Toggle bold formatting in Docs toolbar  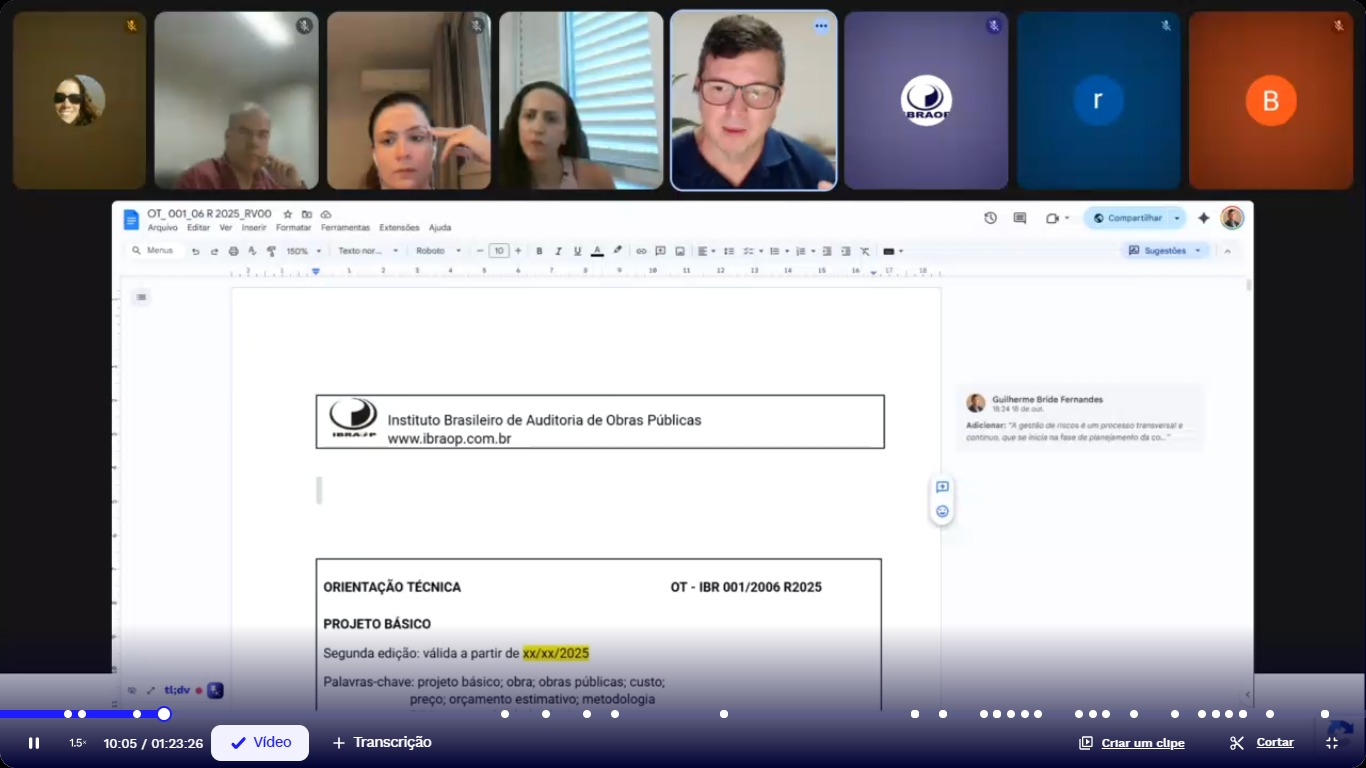coord(539,251)
